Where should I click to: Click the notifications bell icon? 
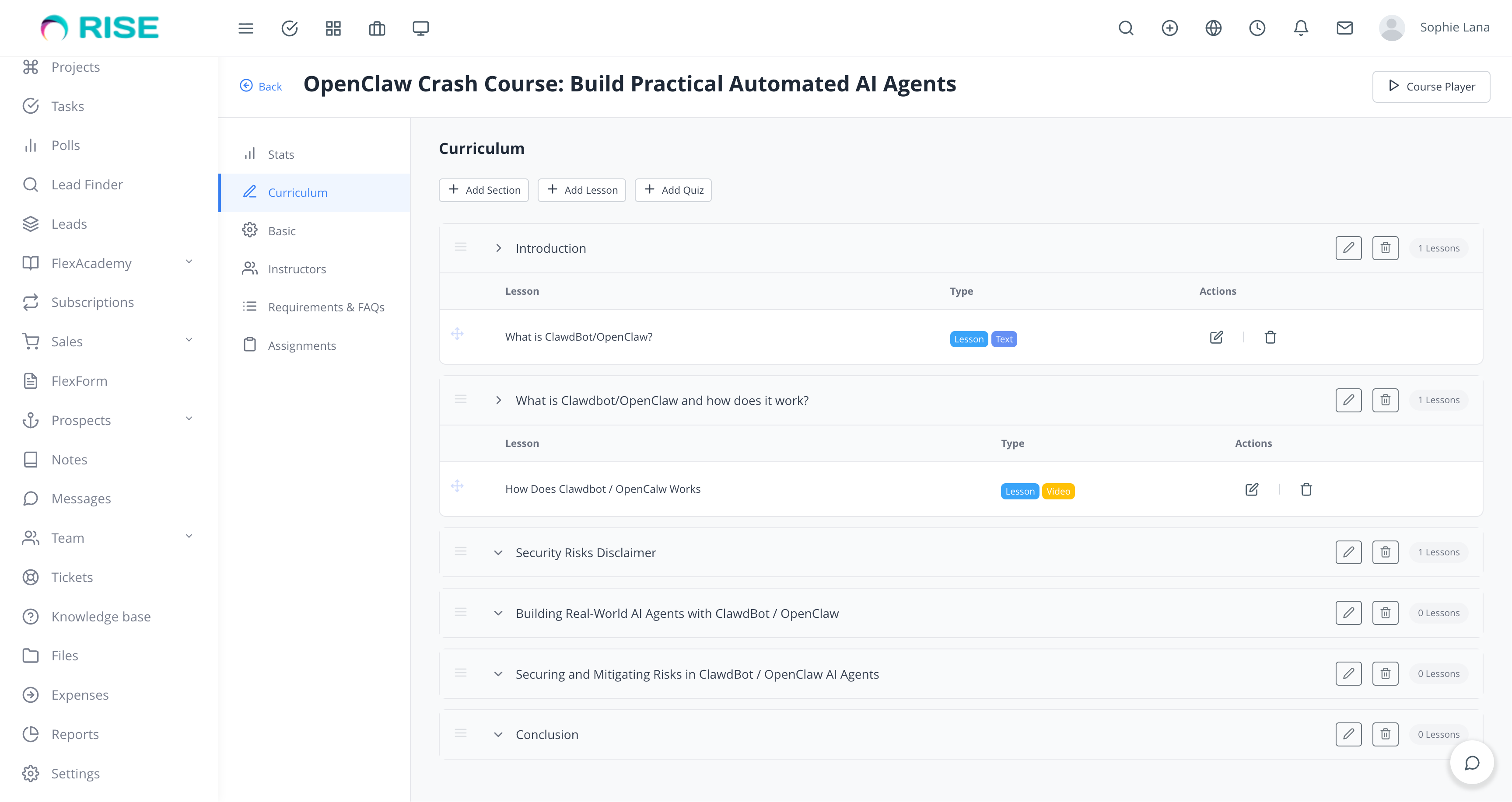(x=1301, y=28)
